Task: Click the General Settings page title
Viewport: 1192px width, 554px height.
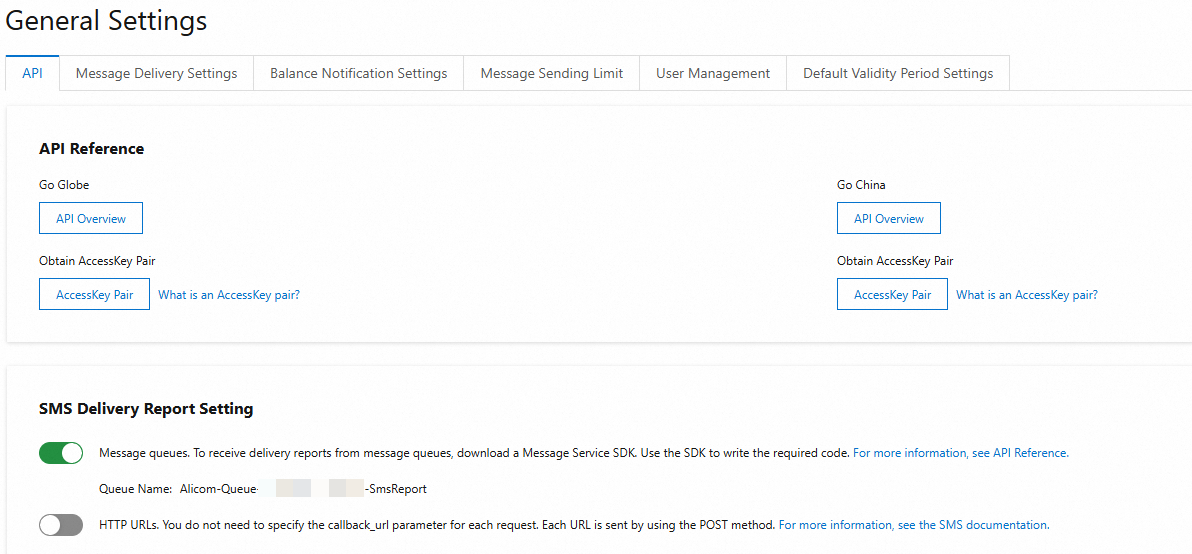Action: [107, 21]
